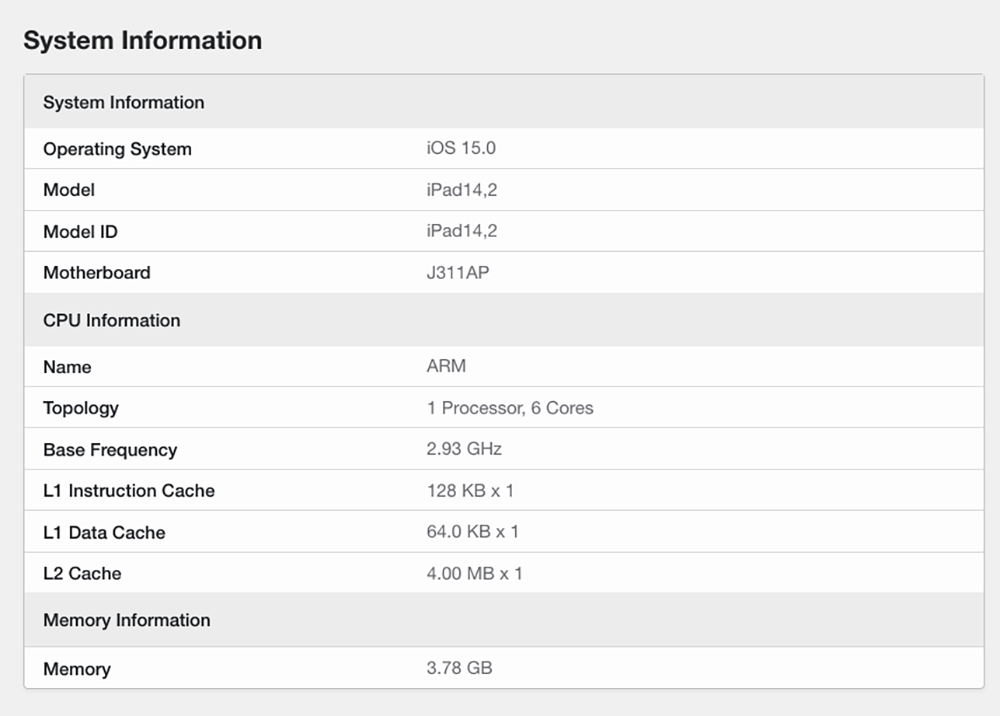The height and width of the screenshot is (716, 1000).
Task: Select the J311AP motherboard value
Action: pos(458,272)
